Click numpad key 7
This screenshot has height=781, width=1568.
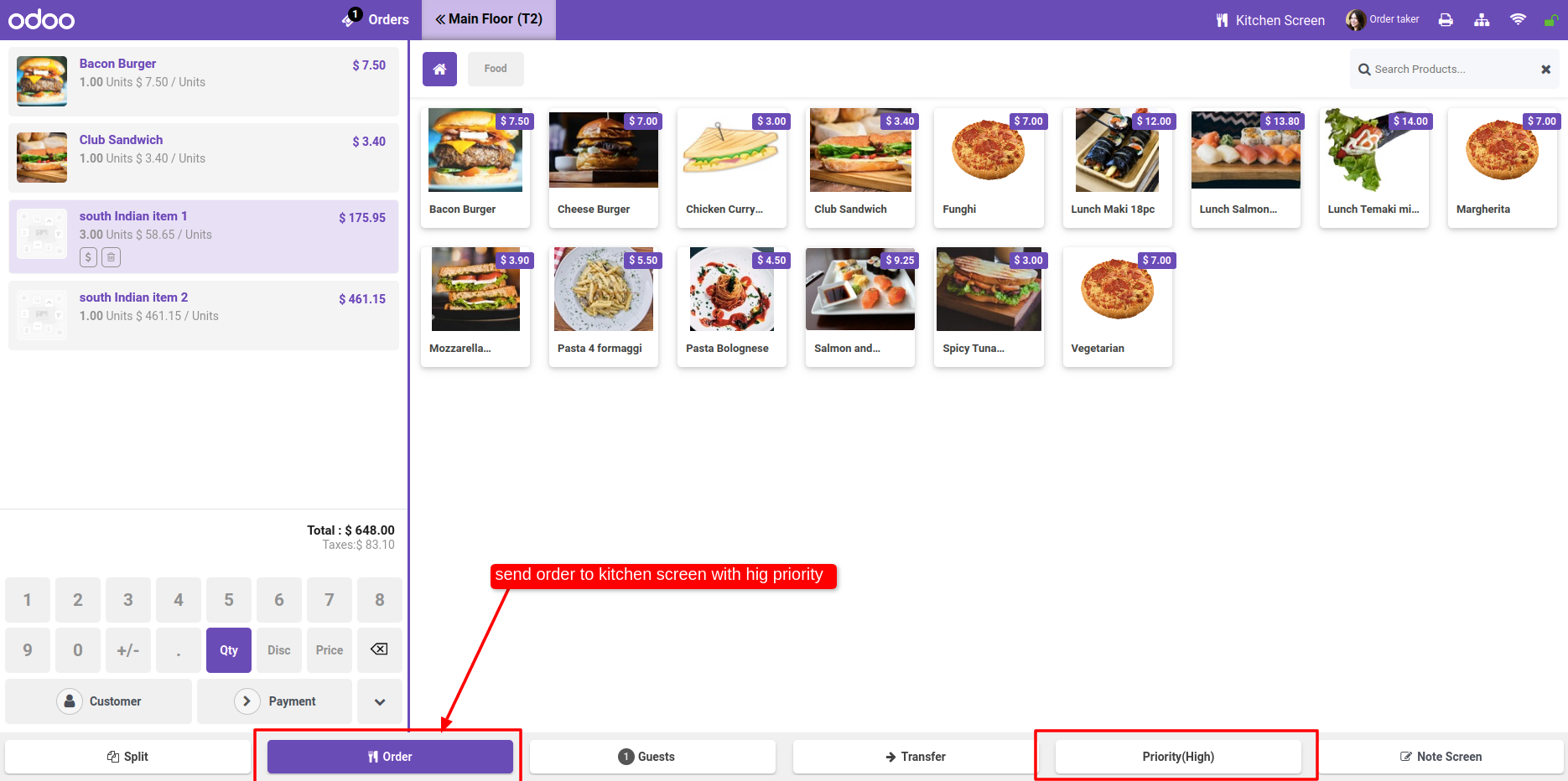pyautogui.click(x=330, y=600)
